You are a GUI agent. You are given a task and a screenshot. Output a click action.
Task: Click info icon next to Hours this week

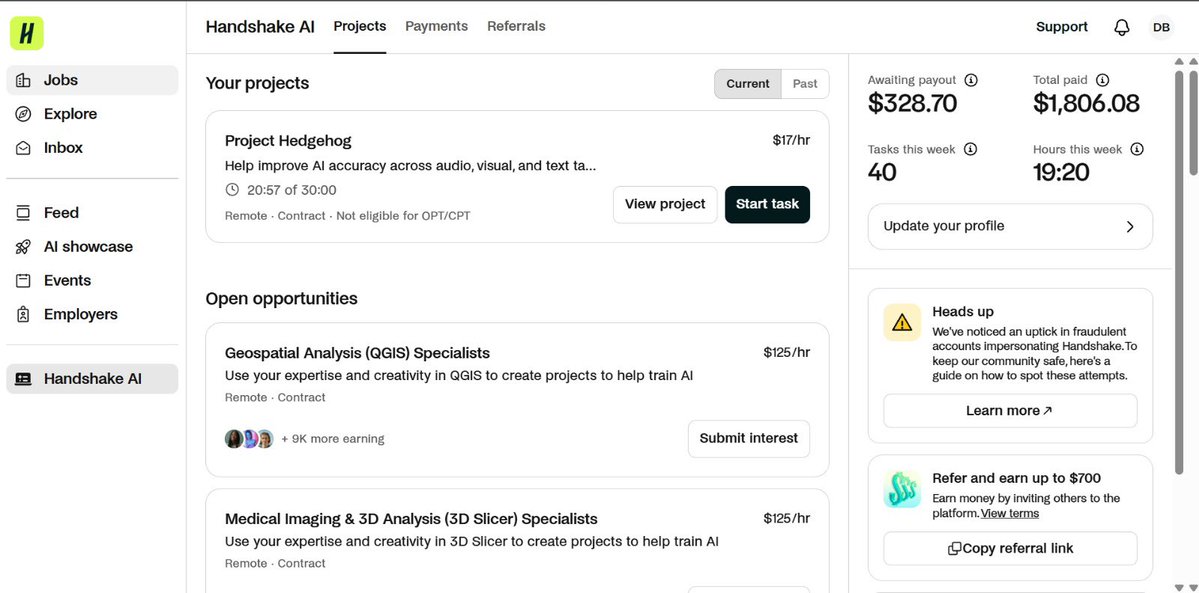point(1137,149)
